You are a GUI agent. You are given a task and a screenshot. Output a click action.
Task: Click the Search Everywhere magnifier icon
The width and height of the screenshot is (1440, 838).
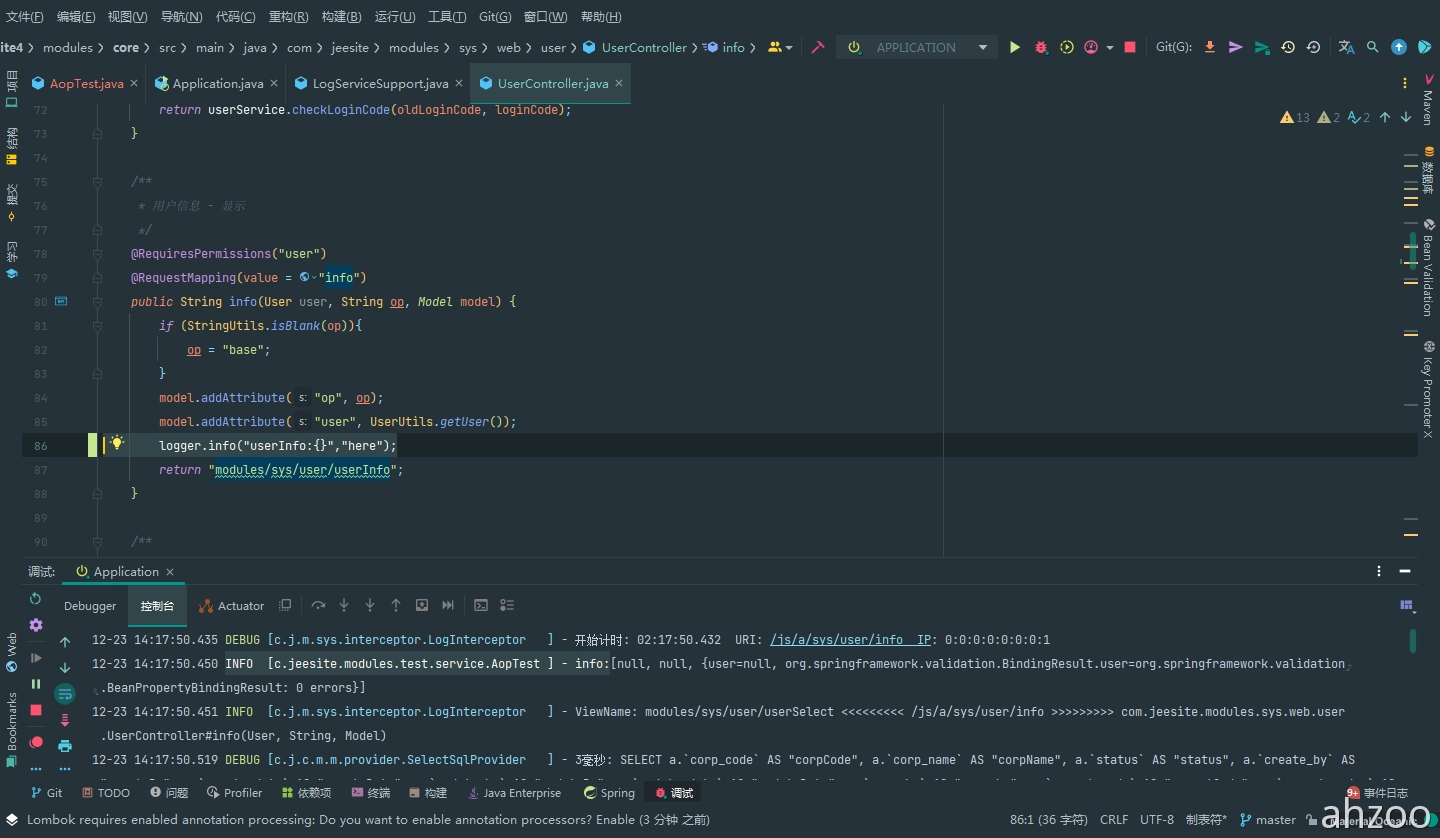tap(1372, 47)
